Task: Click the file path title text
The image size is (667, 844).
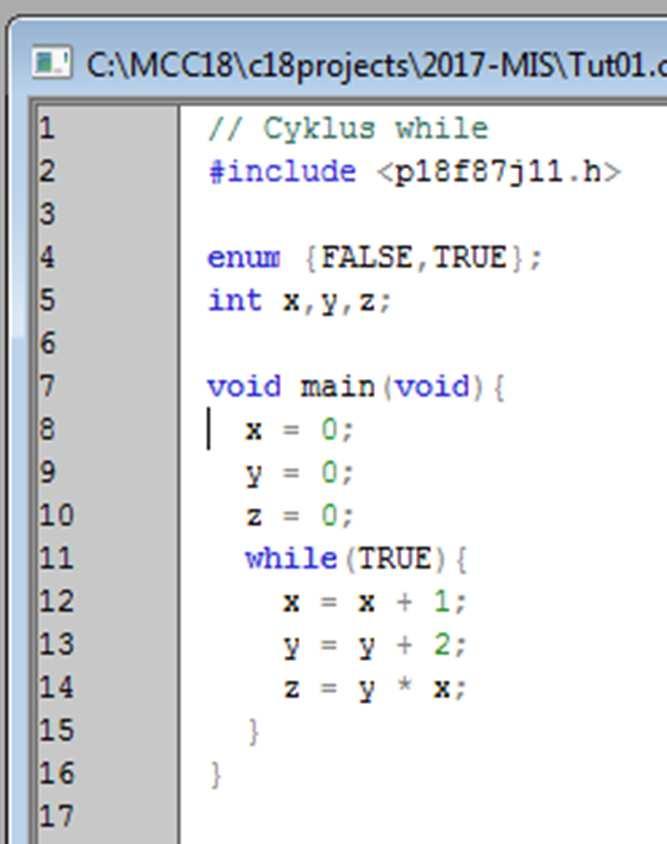Action: coord(376,66)
